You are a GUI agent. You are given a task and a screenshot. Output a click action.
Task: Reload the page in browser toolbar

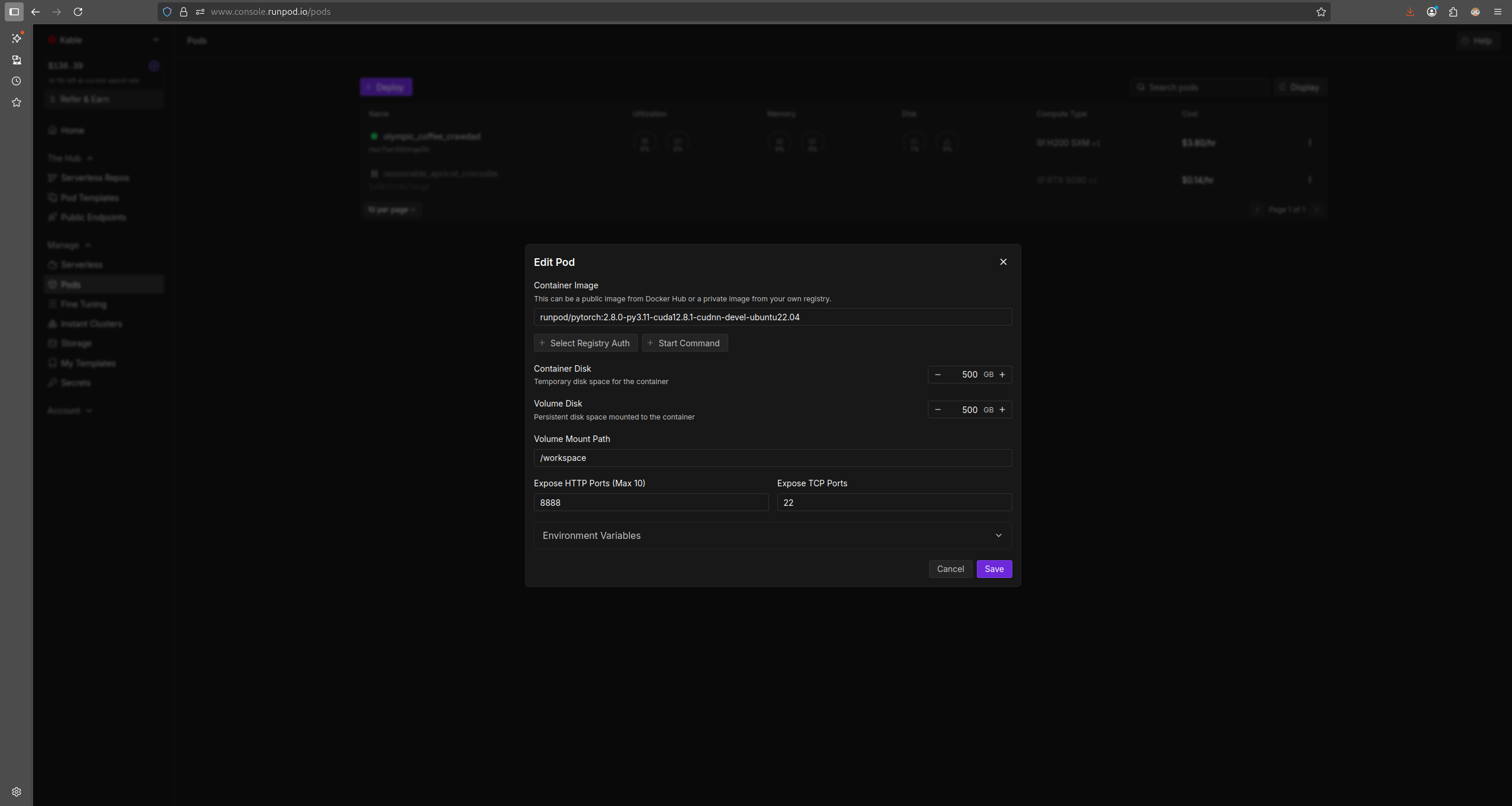pos(78,12)
